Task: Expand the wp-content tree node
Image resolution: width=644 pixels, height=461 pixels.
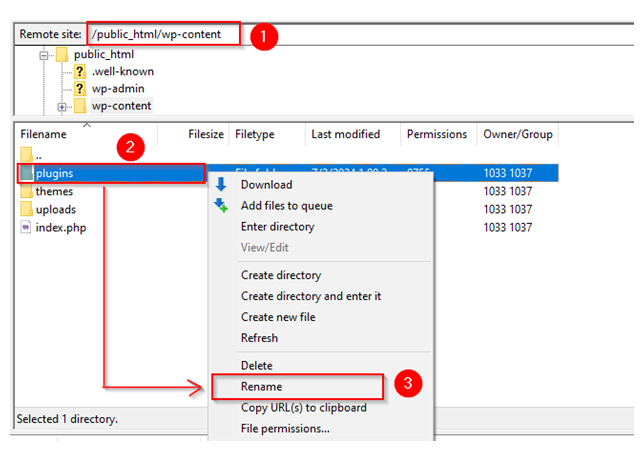Action: click(x=62, y=107)
